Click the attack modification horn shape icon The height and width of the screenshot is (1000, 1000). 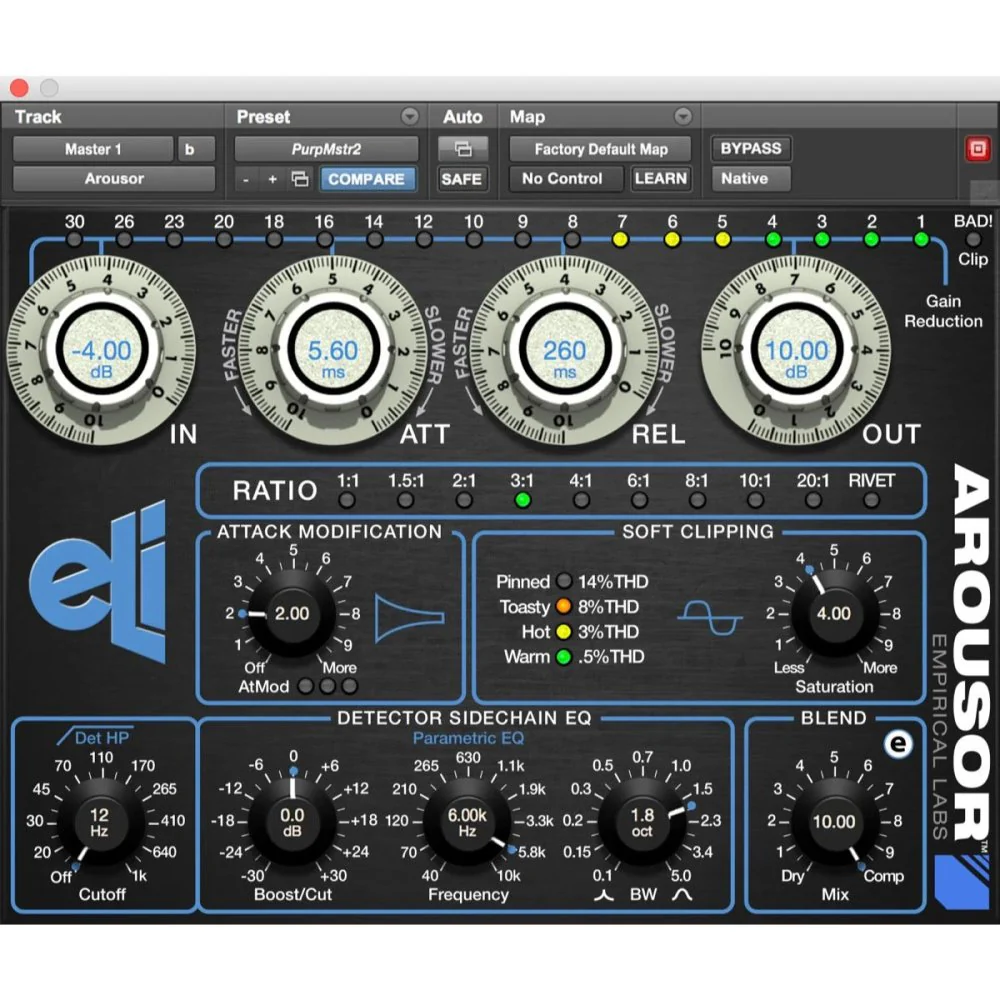409,617
